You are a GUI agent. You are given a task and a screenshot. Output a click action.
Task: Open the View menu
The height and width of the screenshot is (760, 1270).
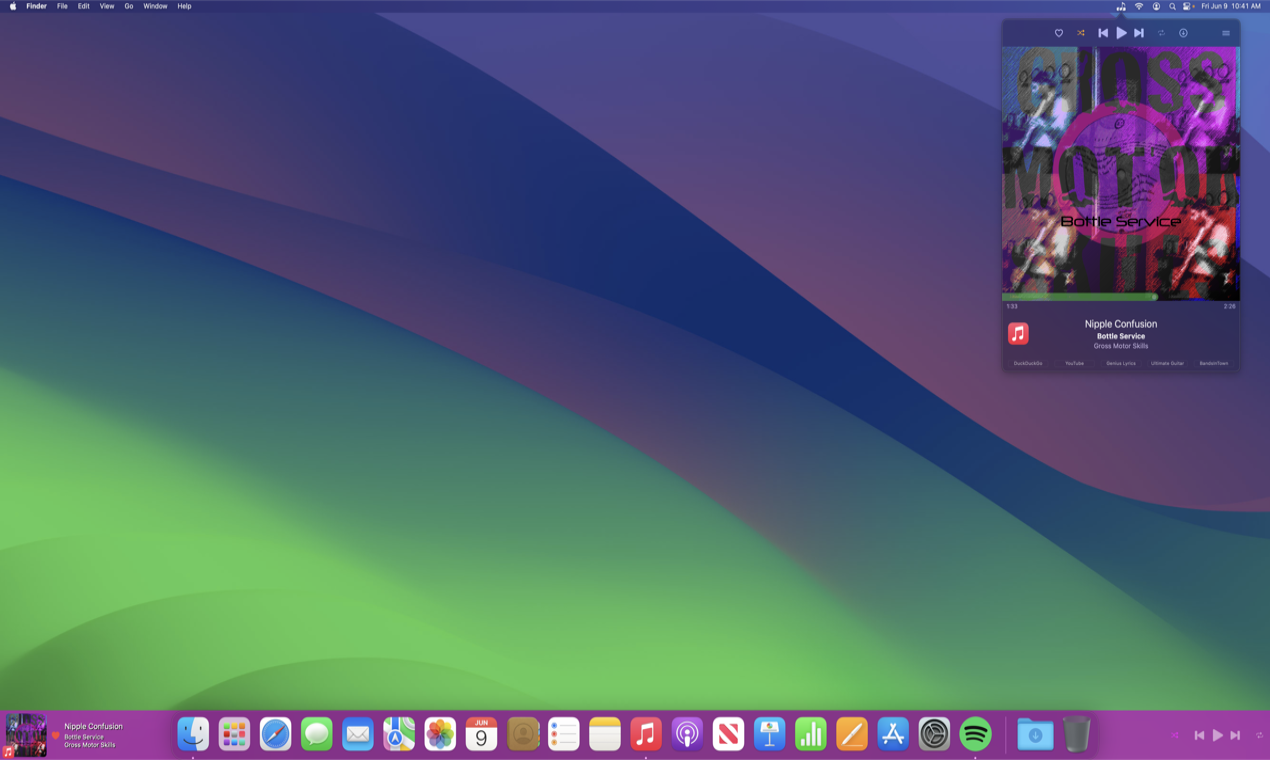(x=106, y=6)
